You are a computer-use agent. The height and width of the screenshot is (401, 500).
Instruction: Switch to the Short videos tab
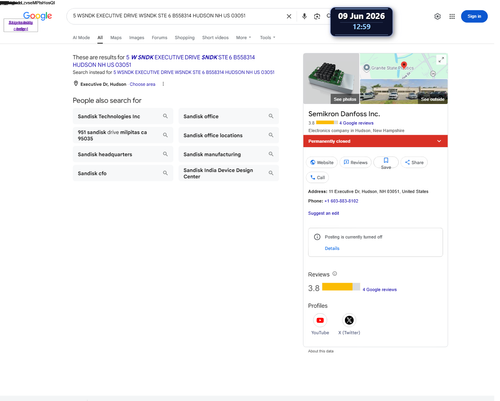[x=215, y=38]
